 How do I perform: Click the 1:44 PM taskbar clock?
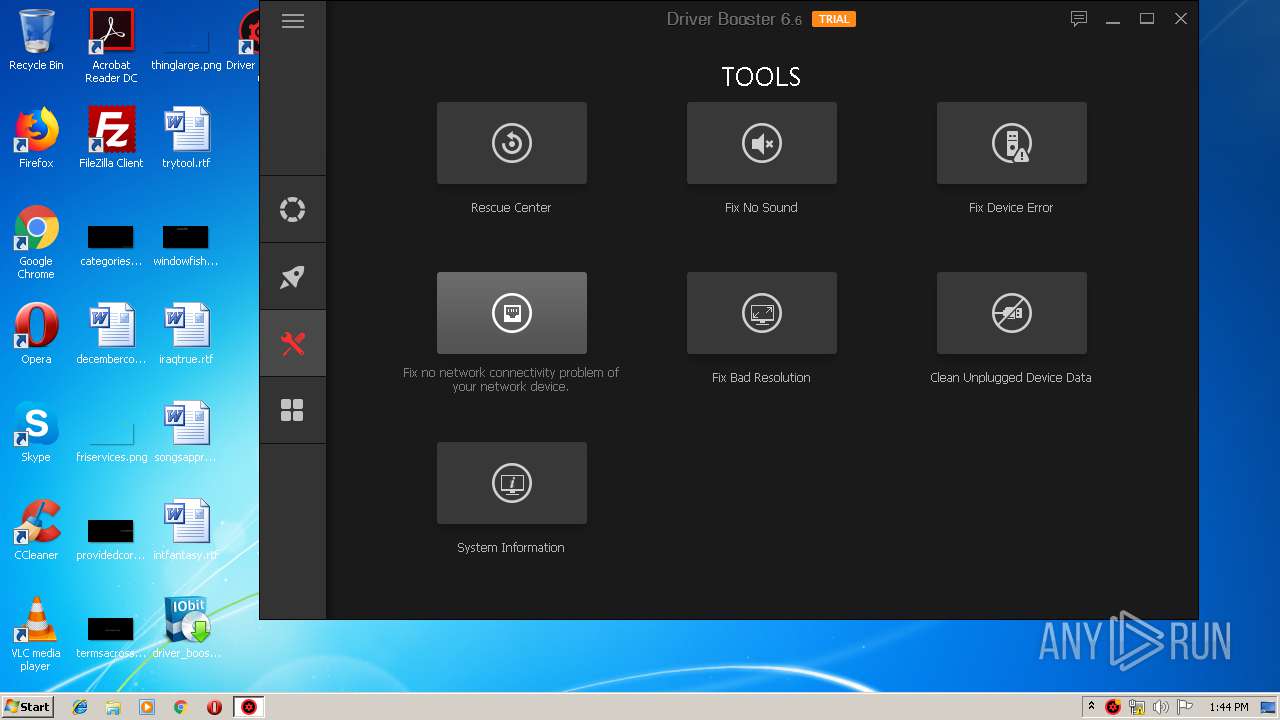(1228, 707)
